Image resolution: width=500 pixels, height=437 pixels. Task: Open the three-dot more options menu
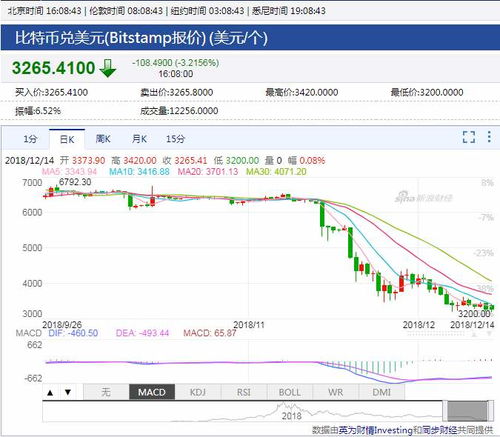click(489, 137)
